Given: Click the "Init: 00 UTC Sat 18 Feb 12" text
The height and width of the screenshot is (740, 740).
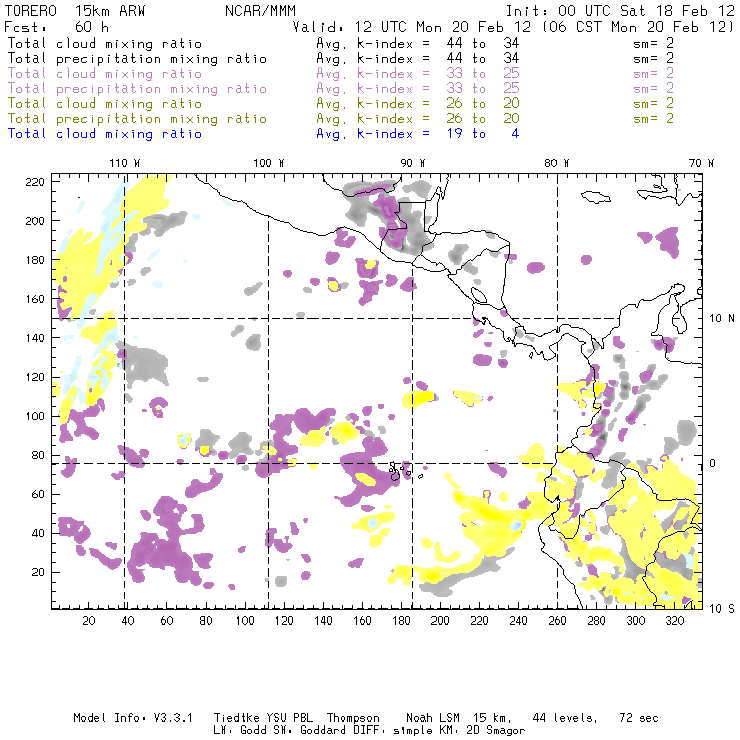Looking at the screenshot, I should click(x=620, y=11).
